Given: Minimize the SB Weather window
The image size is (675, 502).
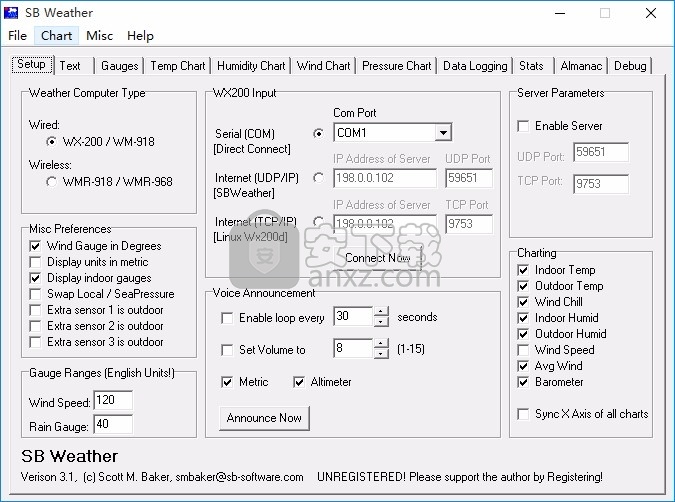Looking at the screenshot, I should pyautogui.click(x=560, y=13).
